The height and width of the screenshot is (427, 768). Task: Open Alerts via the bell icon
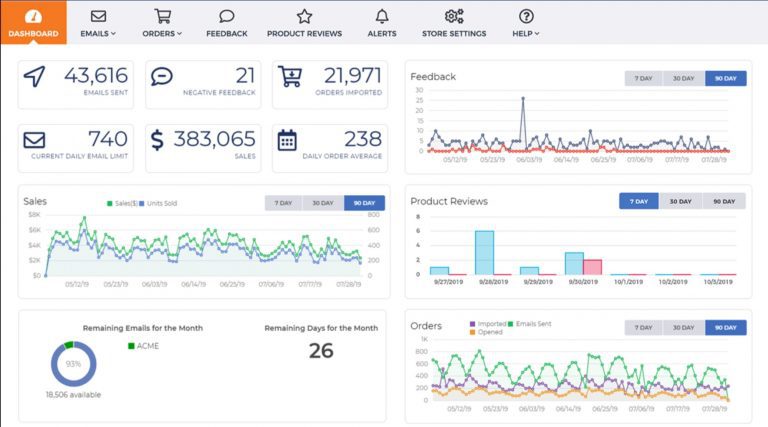(x=381, y=16)
